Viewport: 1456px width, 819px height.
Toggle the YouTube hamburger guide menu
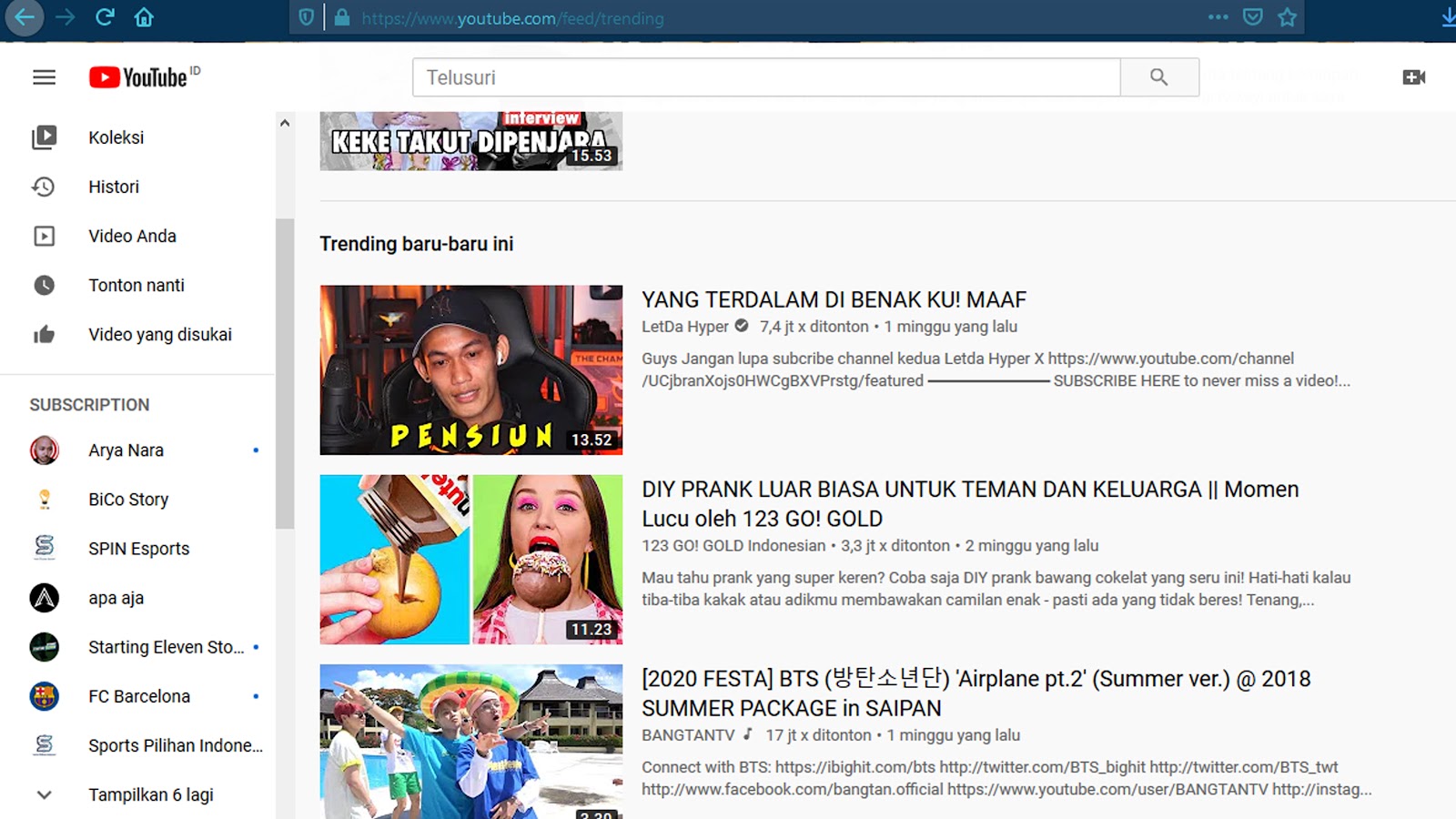pos(44,77)
